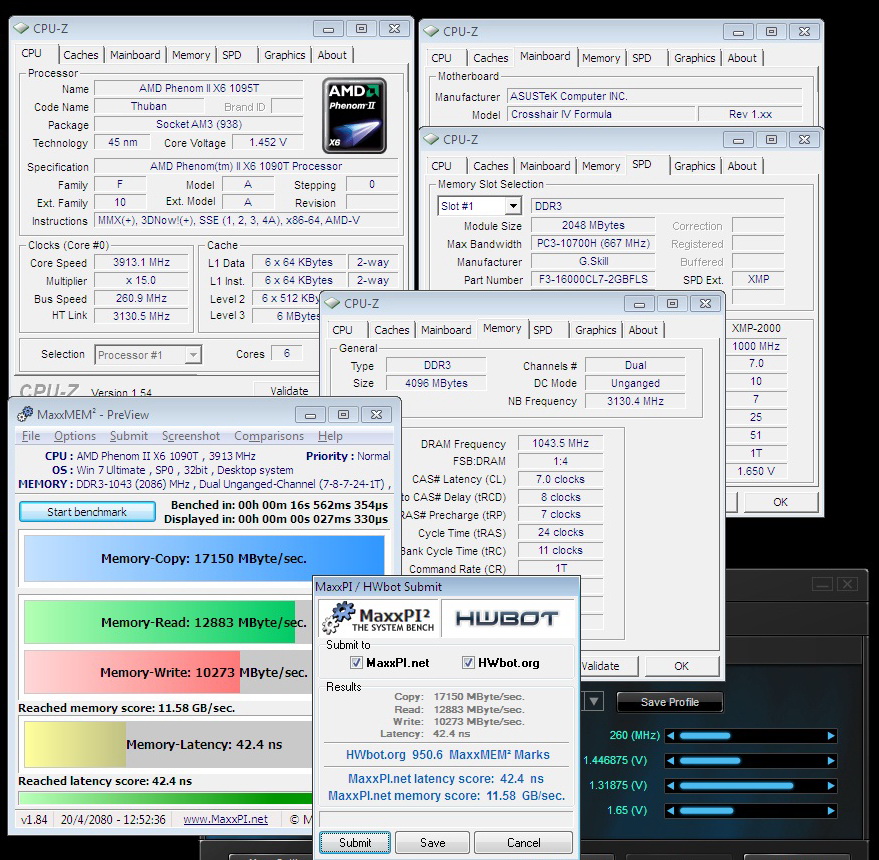This screenshot has width=879, height=860.
Task: Switch to Graphics tab in top-left CPU-Z window
Action: (x=285, y=55)
